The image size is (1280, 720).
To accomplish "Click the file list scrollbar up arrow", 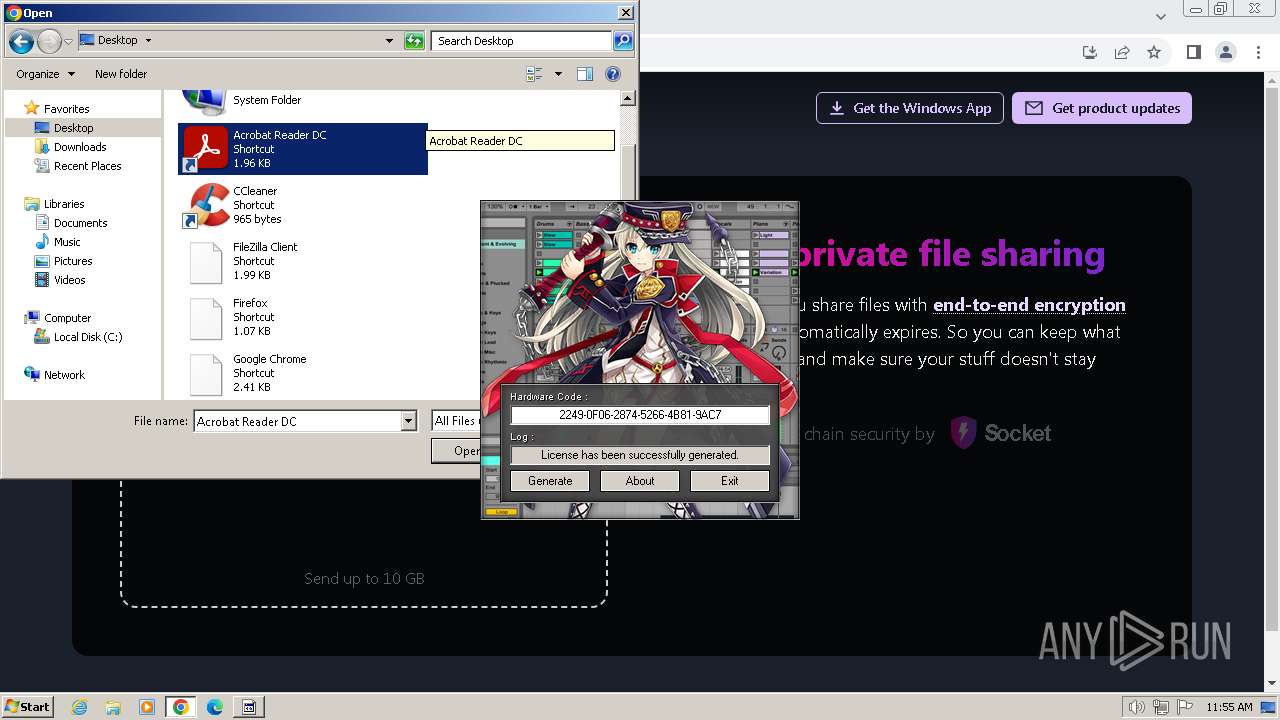I will coord(628,98).
